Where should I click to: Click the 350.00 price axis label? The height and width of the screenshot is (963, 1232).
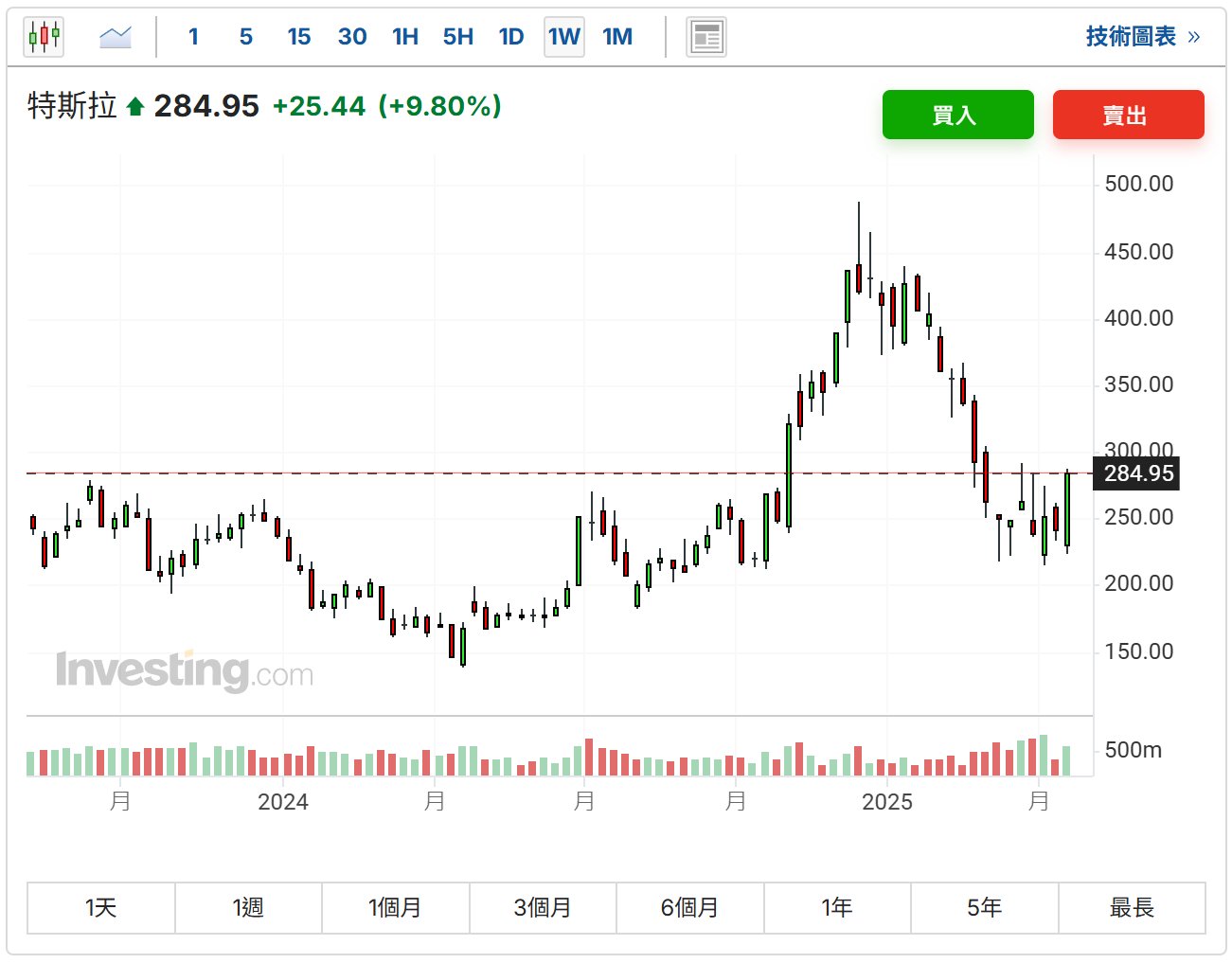[1139, 384]
